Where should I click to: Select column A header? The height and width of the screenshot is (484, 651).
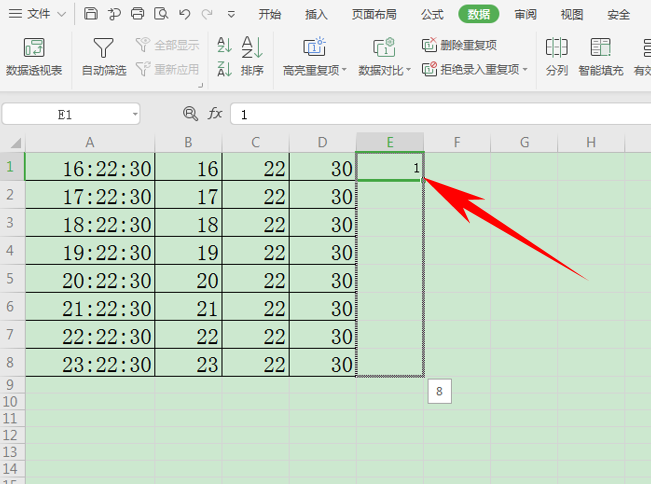tap(90, 142)
